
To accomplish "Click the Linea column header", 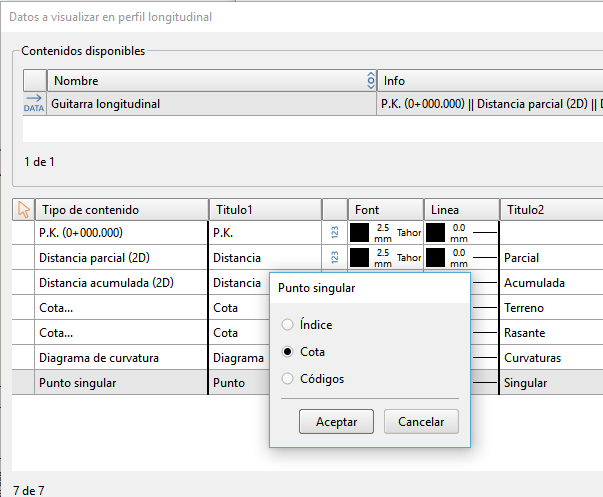I will tap(461, 210).
